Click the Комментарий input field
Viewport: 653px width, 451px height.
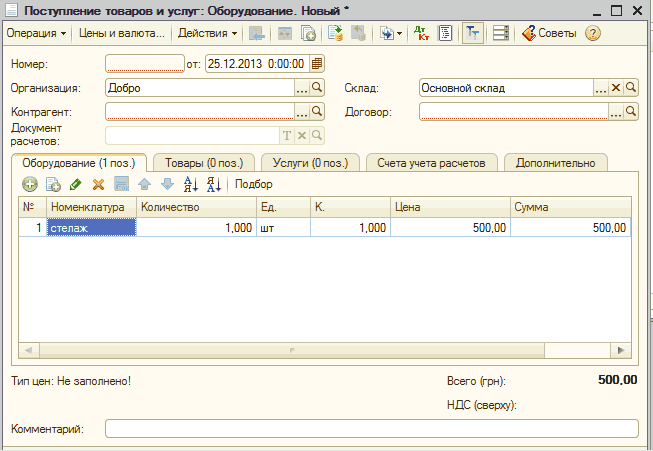371,429
